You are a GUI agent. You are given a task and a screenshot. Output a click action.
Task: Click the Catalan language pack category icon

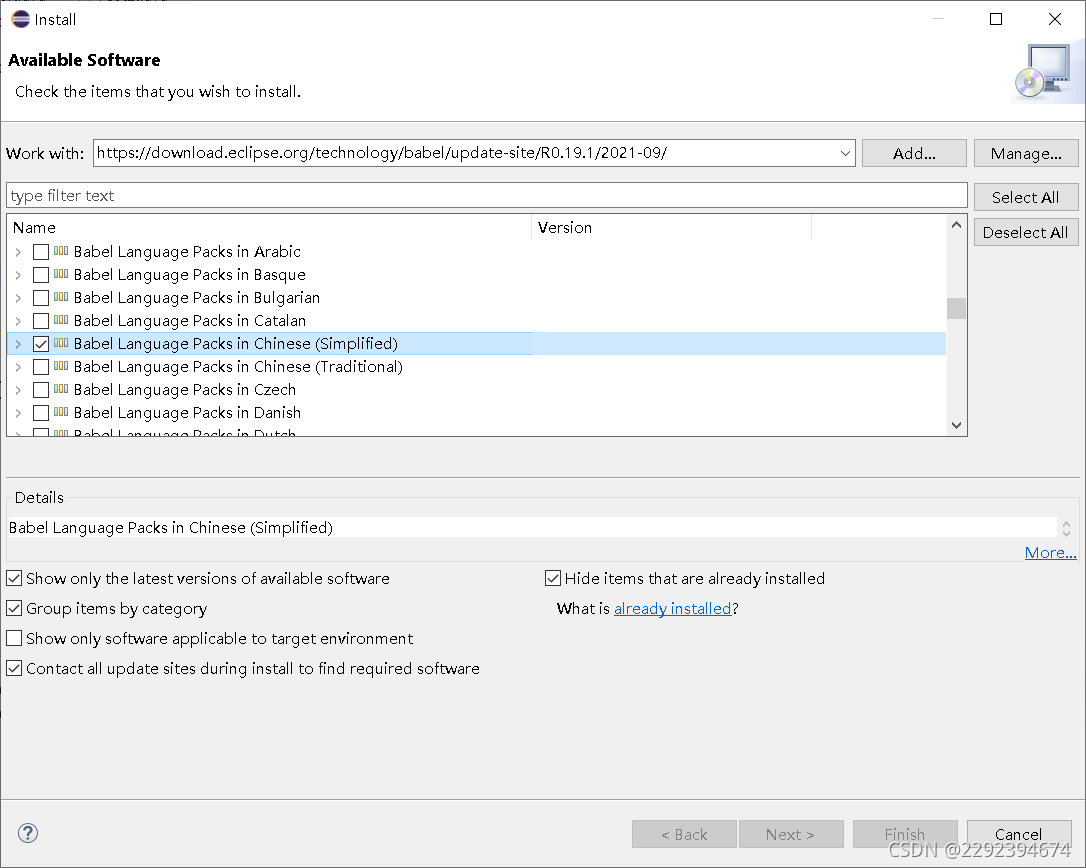click(x=61, y=320)
